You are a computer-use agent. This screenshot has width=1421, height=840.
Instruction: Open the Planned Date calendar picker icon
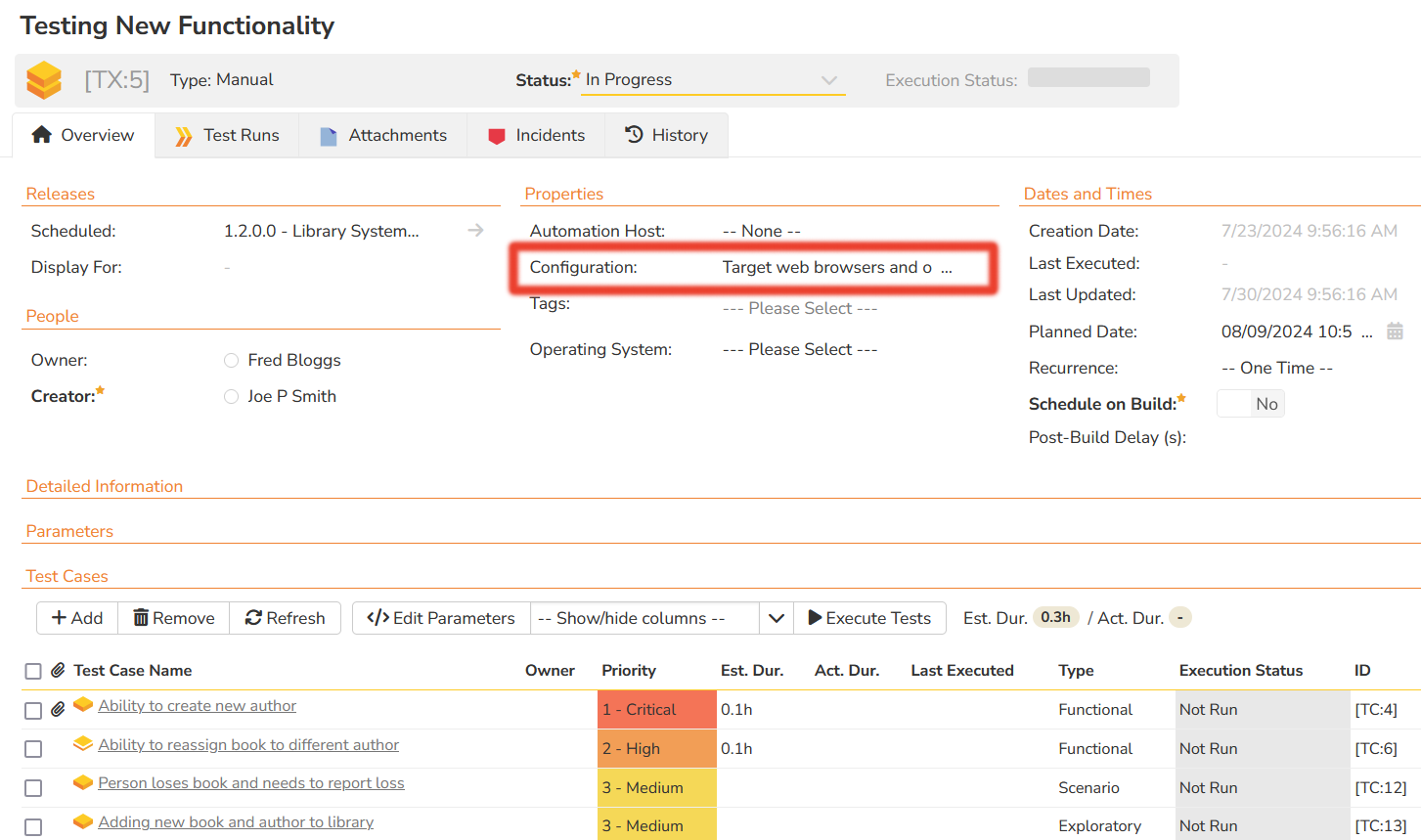coord(1395,332)
